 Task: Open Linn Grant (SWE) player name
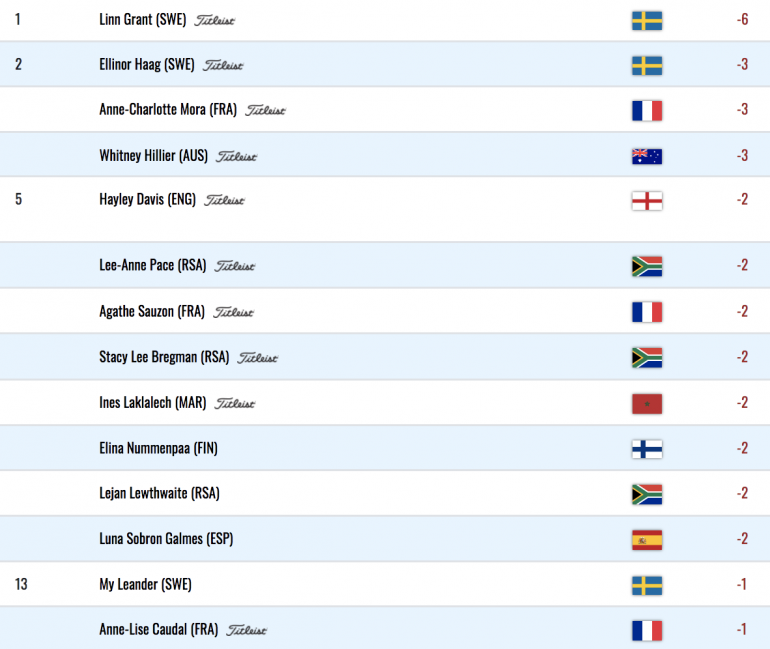(142, 20)
